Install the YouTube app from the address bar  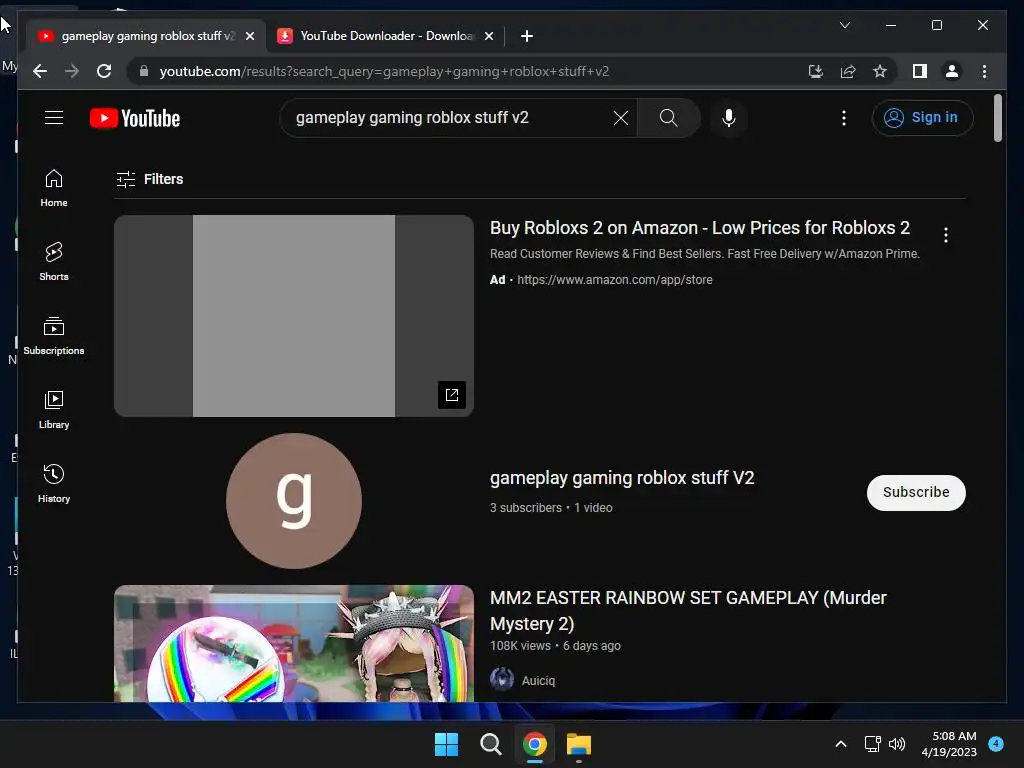tap(815, 71)
